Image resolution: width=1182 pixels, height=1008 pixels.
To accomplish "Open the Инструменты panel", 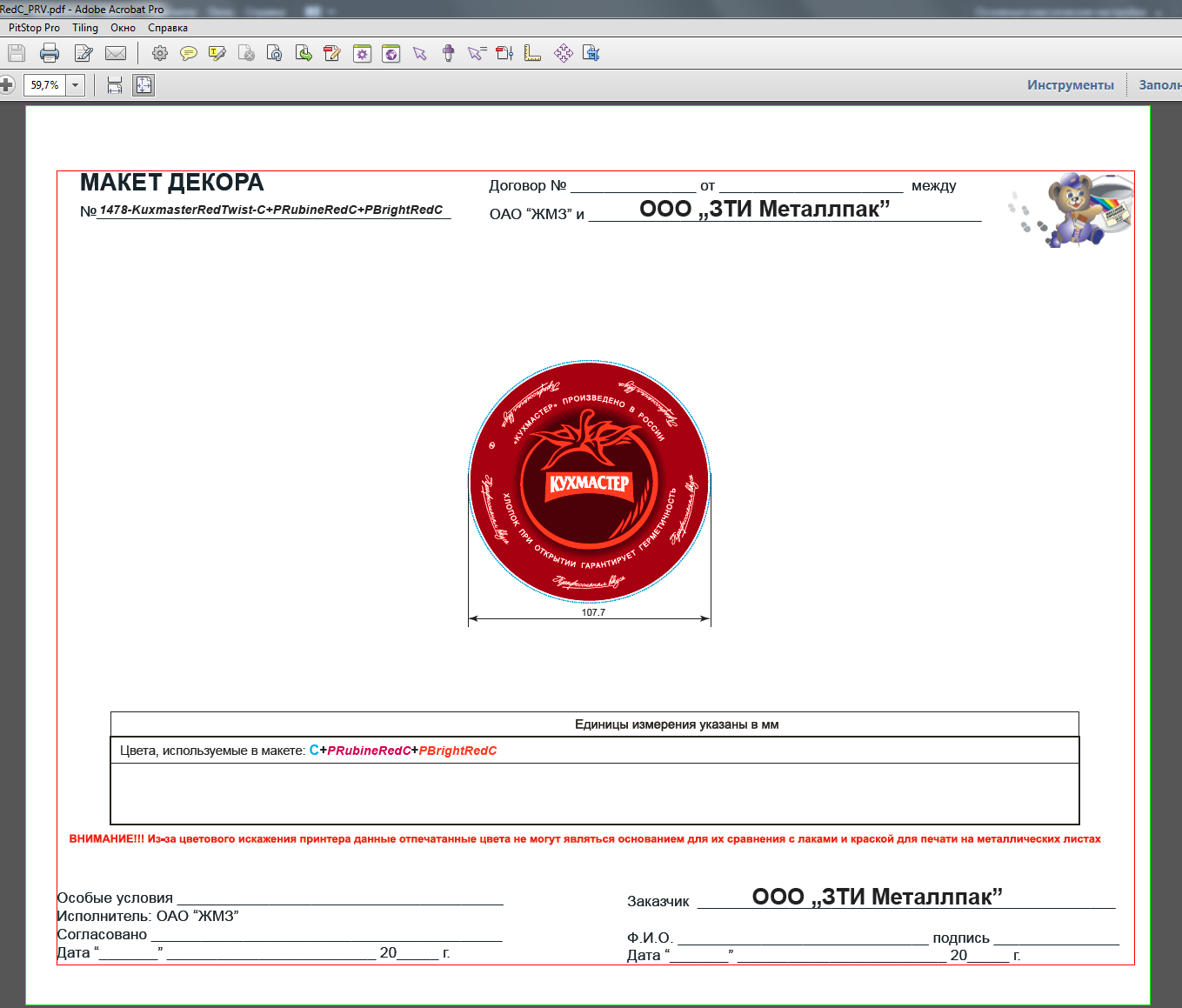I will click(x=1071, y=85).
